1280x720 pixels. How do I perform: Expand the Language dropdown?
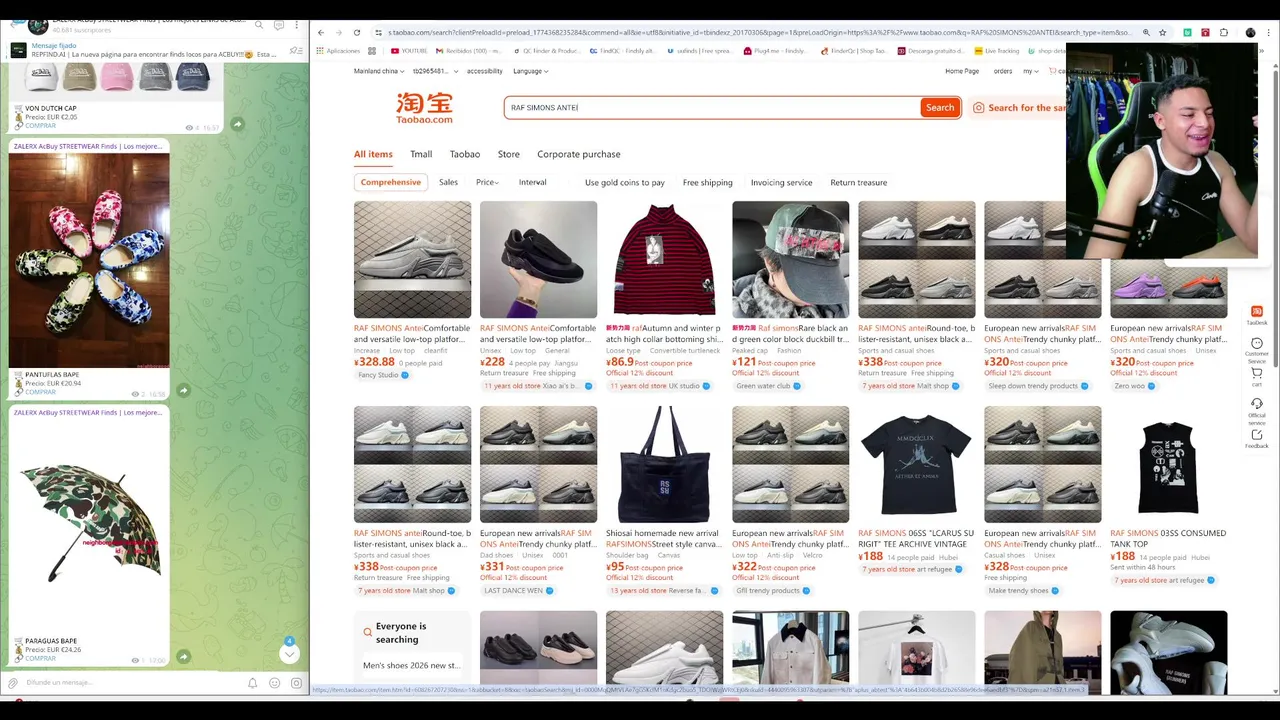click(530, 71)
